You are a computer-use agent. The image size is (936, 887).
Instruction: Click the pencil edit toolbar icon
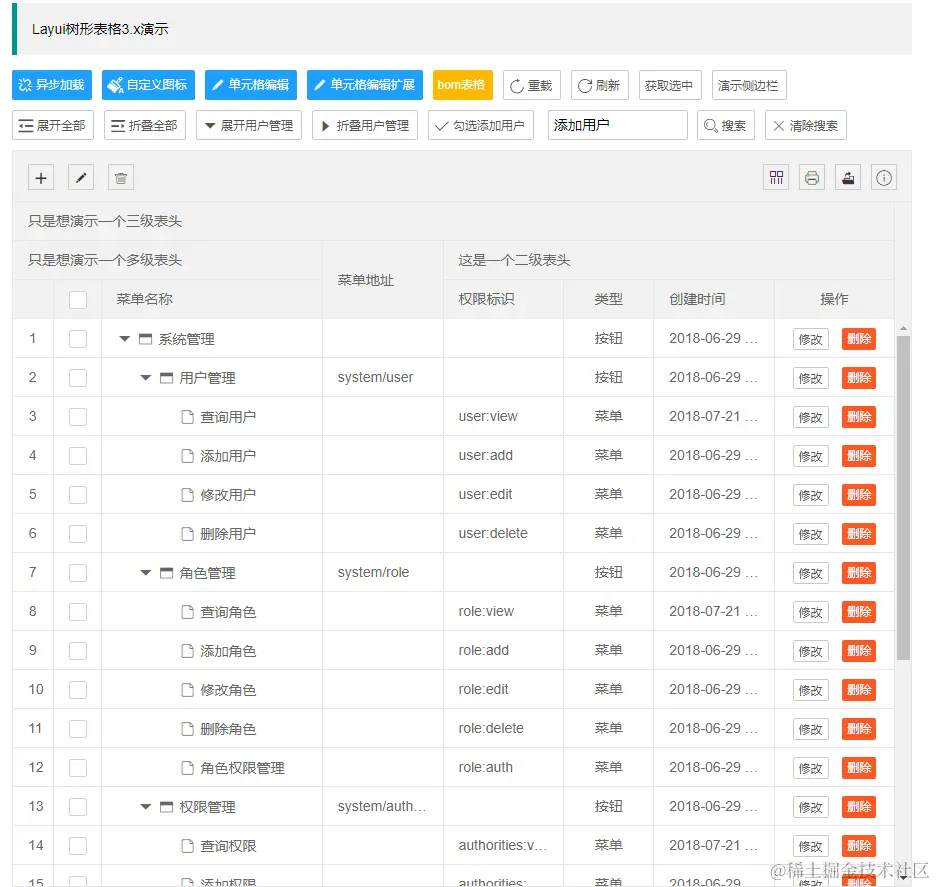(x=81, y=178)
